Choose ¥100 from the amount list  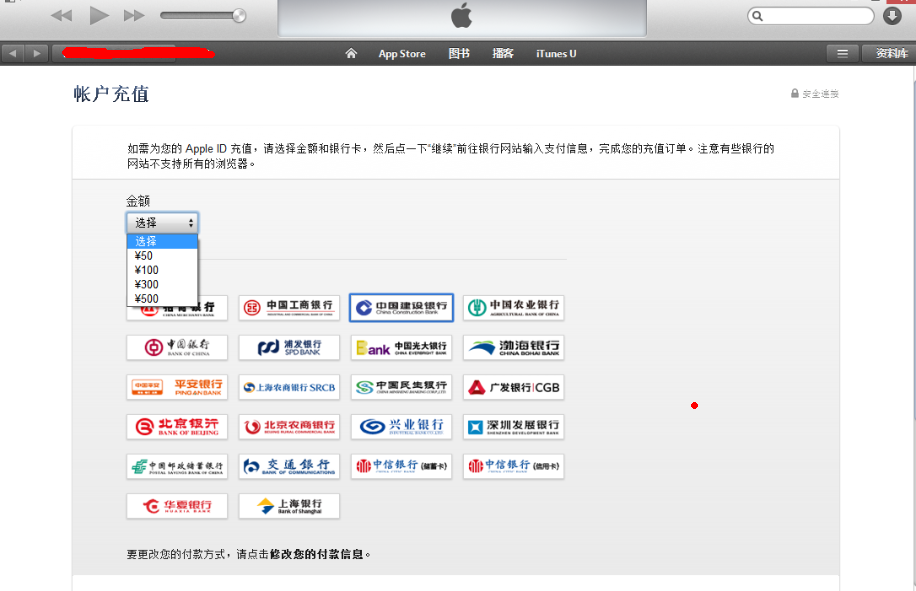(162, 270)
